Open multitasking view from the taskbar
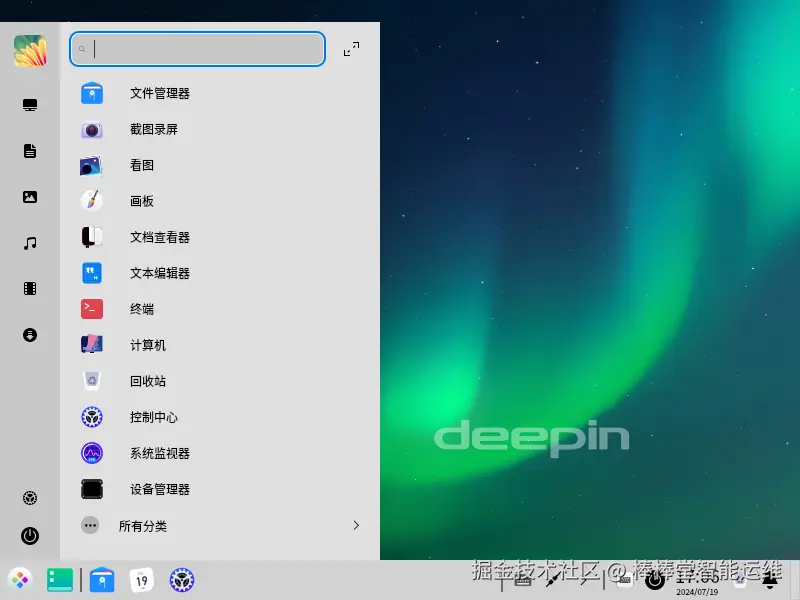 pyautogui.click(x=60, y=580)
